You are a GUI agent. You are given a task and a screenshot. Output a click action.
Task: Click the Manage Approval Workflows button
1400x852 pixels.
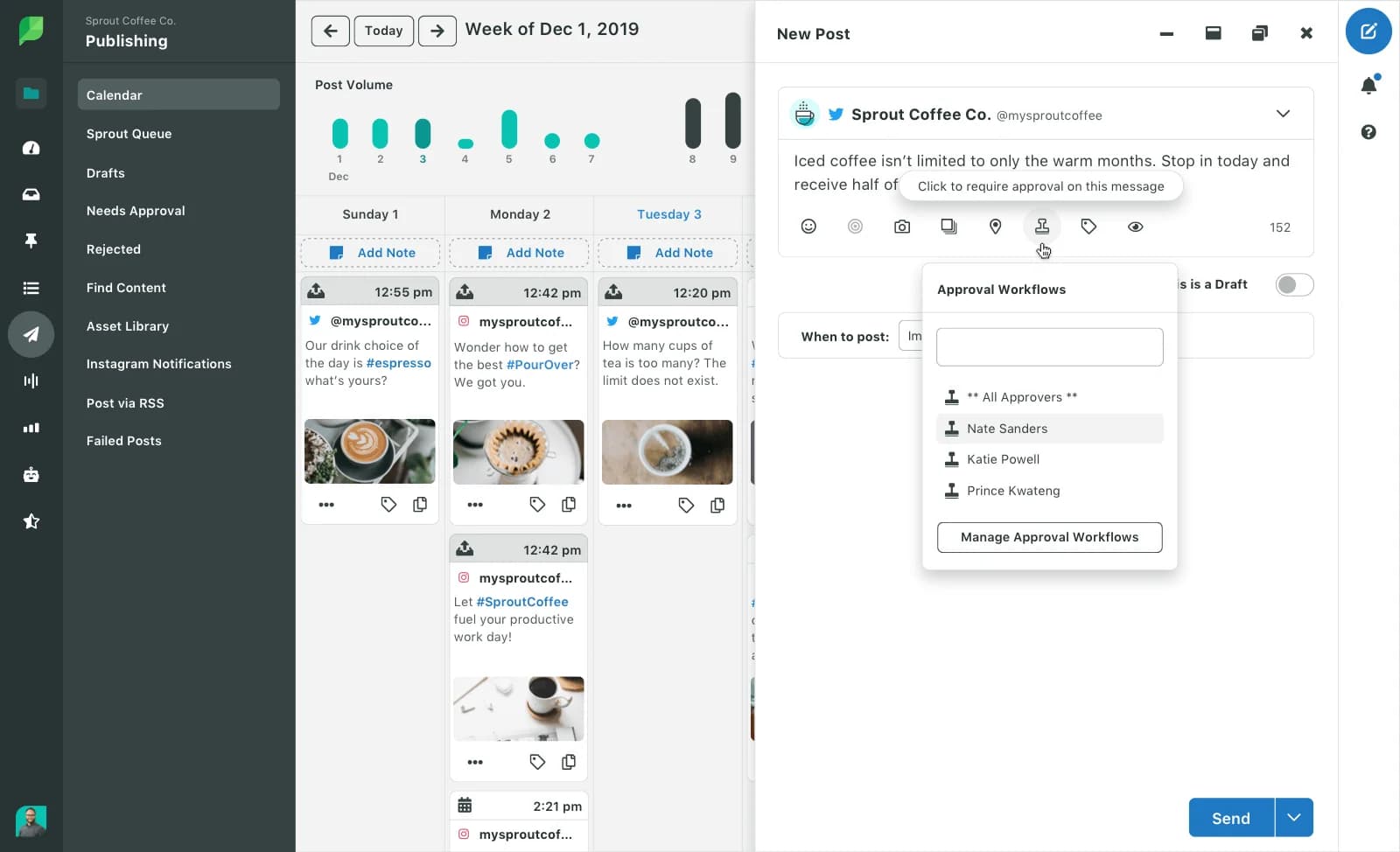[x=1049, y=537]
